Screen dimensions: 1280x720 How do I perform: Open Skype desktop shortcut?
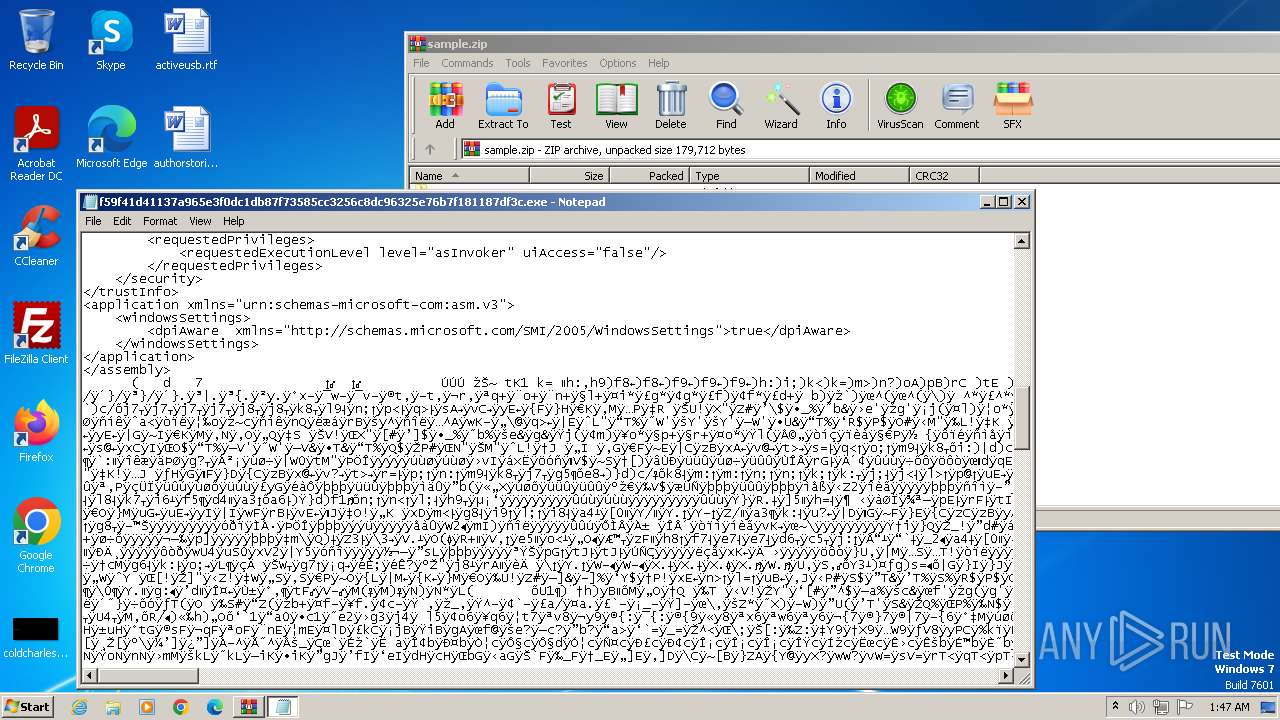111,40
